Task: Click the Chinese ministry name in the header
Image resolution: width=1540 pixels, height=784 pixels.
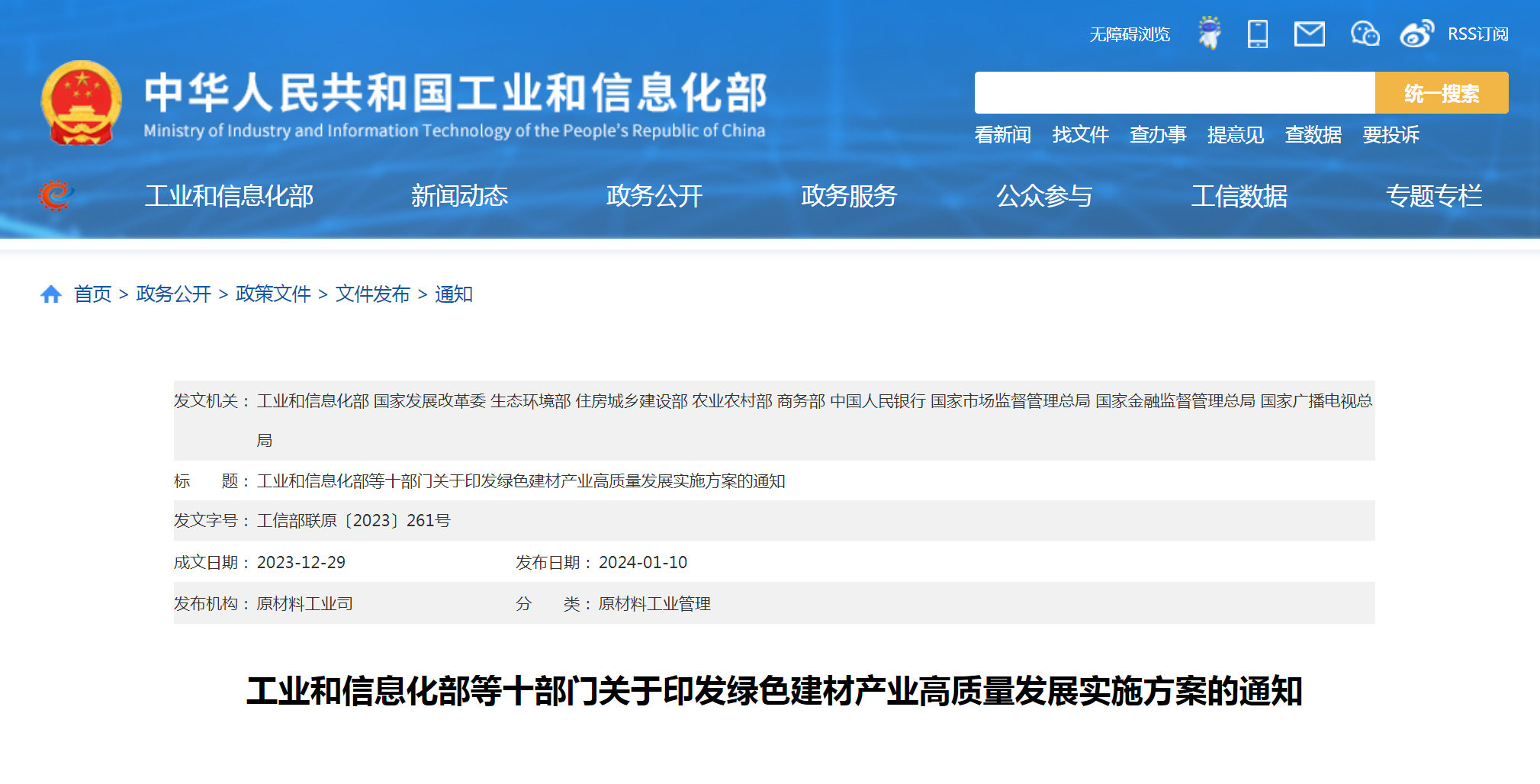Action: click(x=455, y=92)
